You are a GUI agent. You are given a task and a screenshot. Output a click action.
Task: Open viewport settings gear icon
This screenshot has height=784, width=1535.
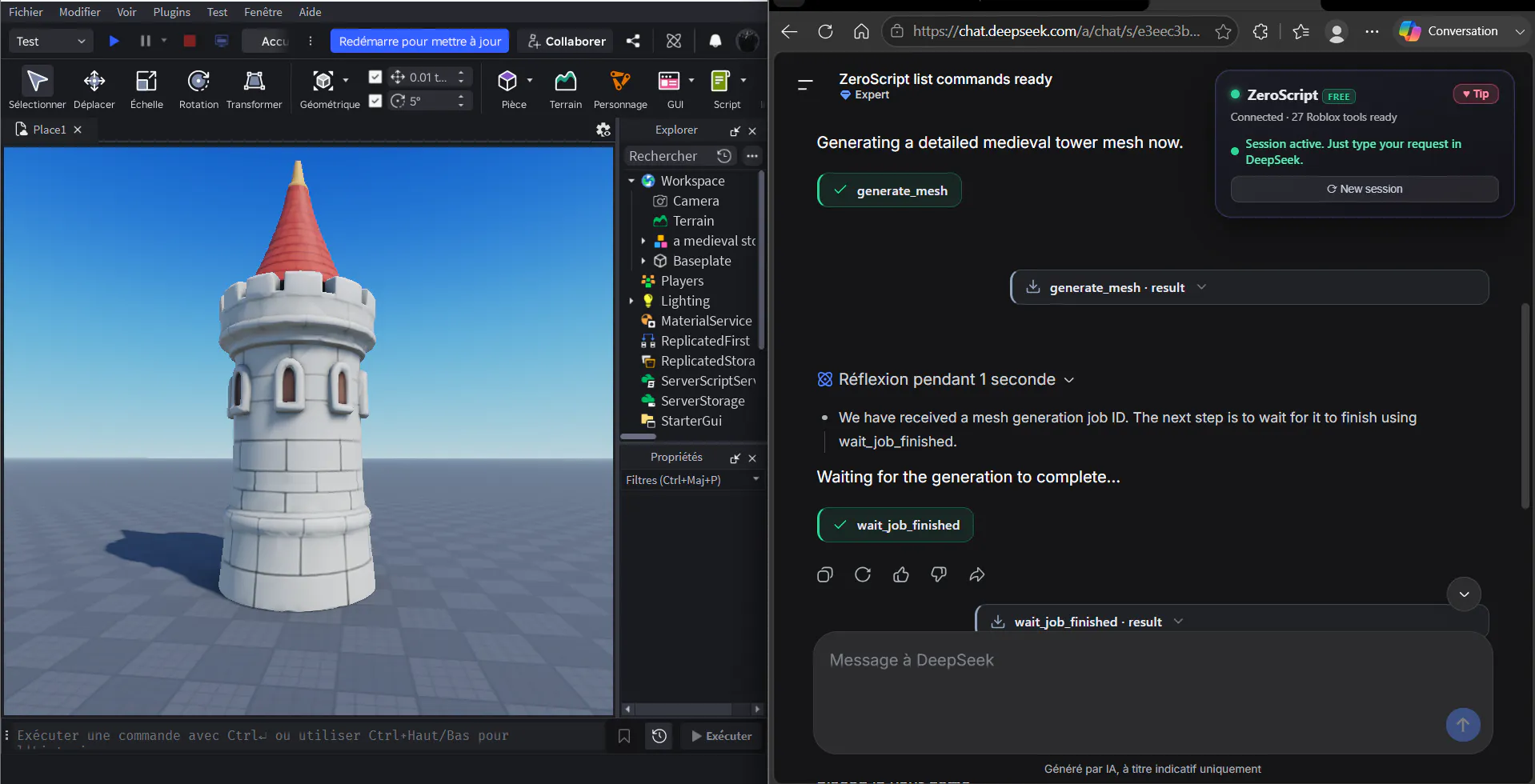603,130
